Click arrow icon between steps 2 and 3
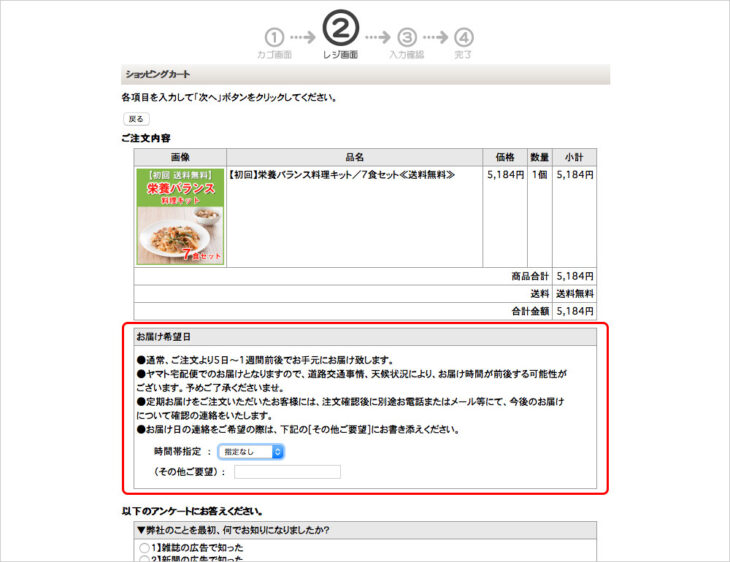Image resolution: width=730 pixels, height=562 pixels. pos(378,37)
